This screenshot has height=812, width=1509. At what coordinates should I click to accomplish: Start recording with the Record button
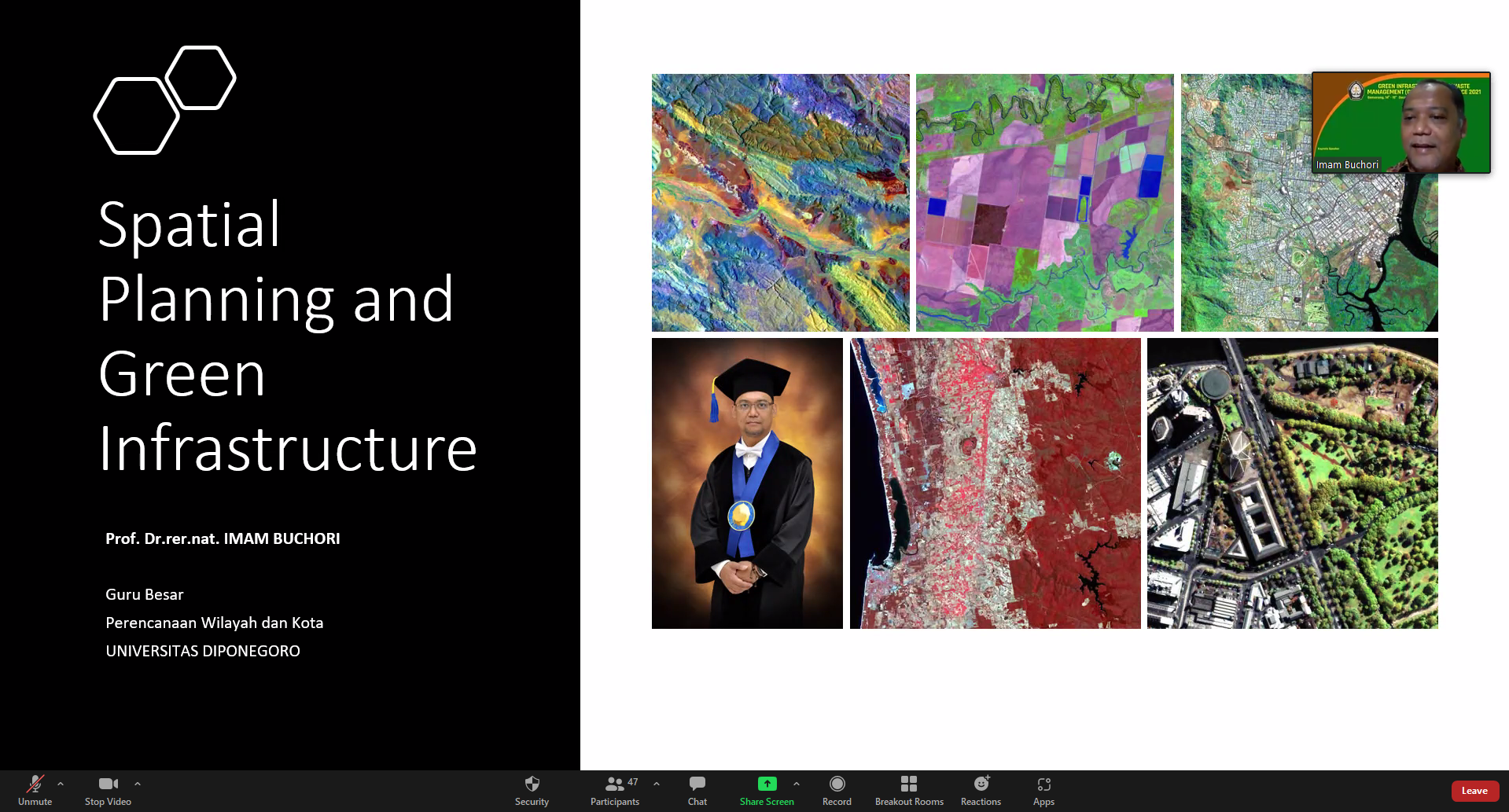837,789
